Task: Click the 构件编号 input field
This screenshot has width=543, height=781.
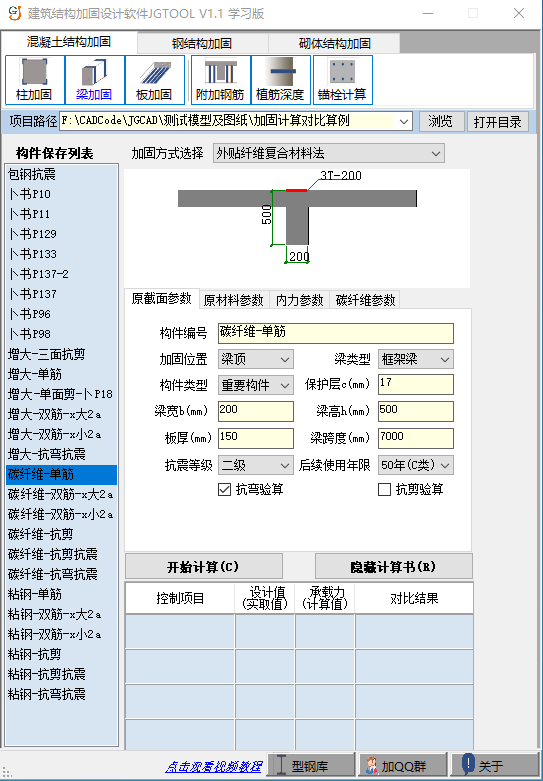Action: [336, 333]
